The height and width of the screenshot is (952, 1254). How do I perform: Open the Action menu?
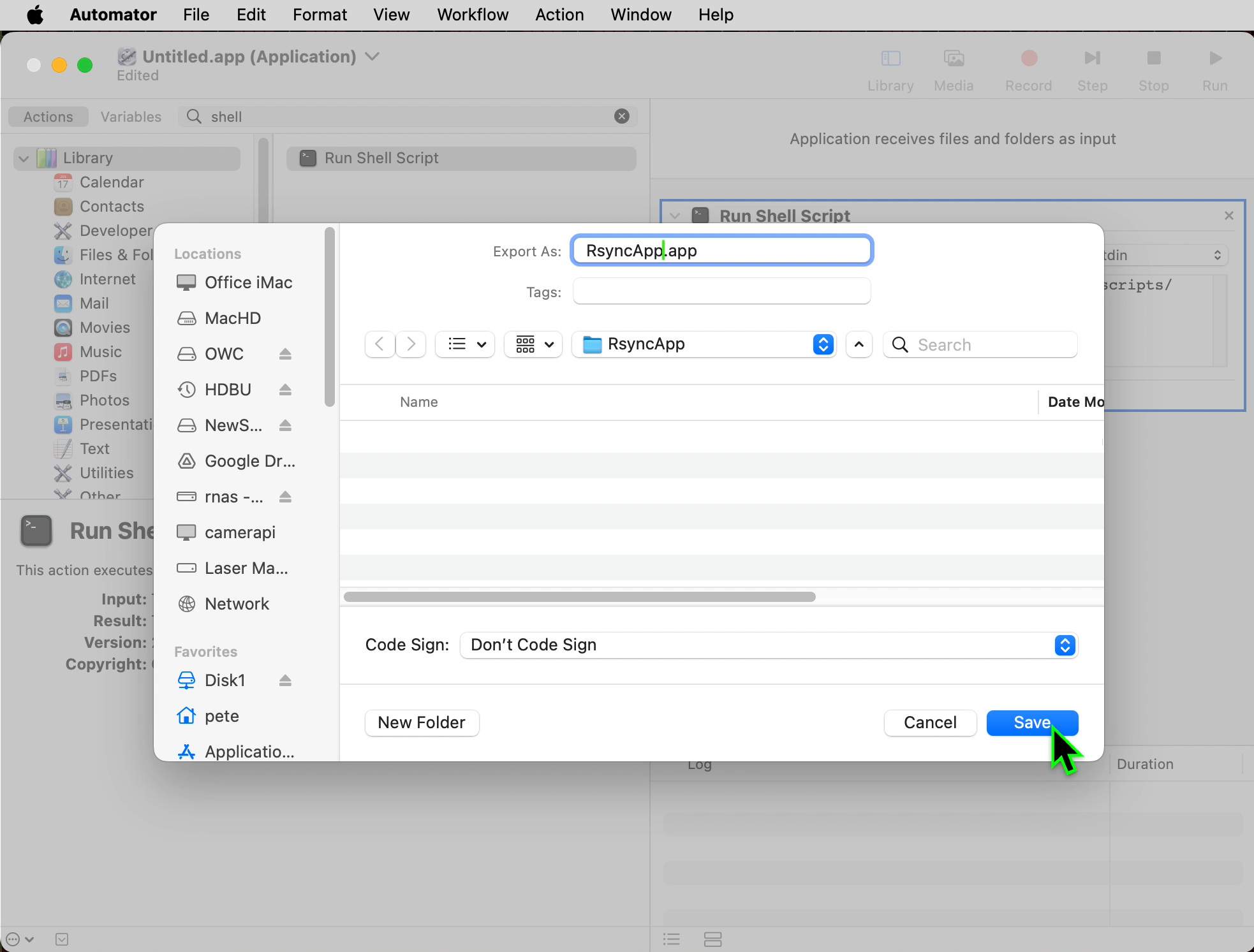tap(559, 15)
